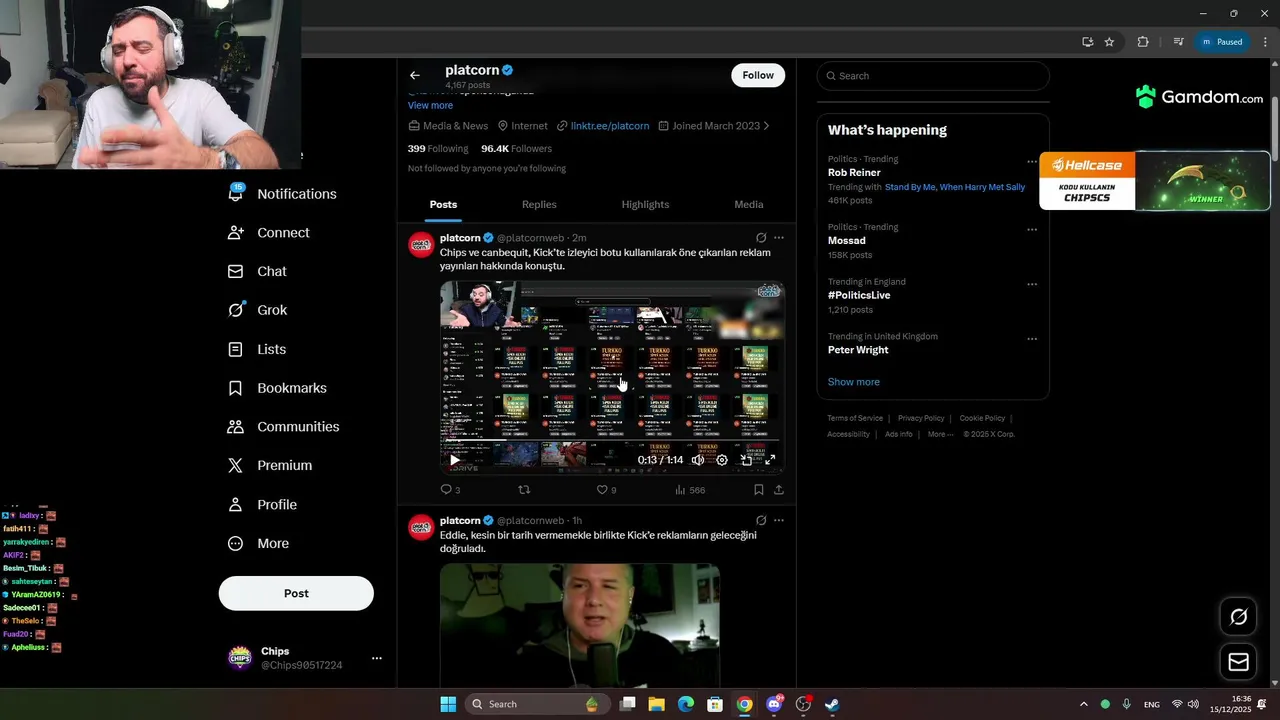1280x720 pixels.
Task: Open floating Grok button at bottom right
Action: click(x=1238, y=617)
